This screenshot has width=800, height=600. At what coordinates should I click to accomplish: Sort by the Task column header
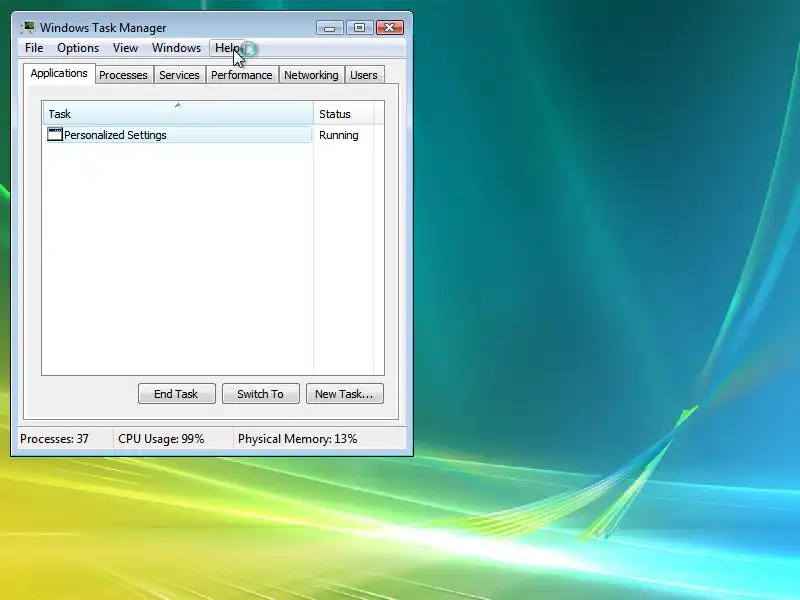[x=178, y=113]
